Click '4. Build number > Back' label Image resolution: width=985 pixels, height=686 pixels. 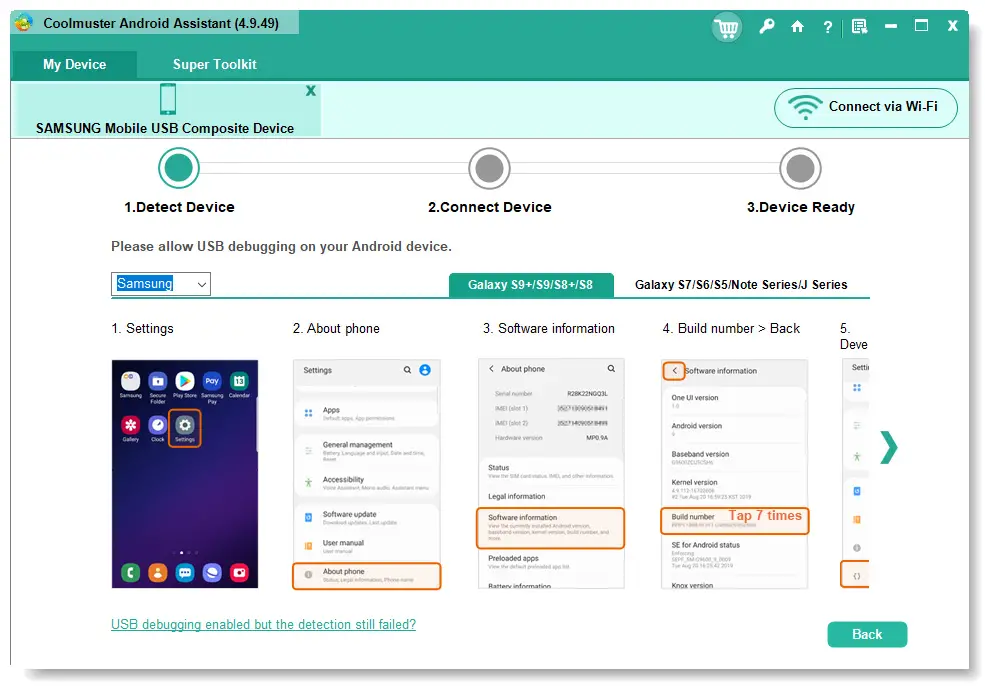pyautogui.click(x=731, y=329)
